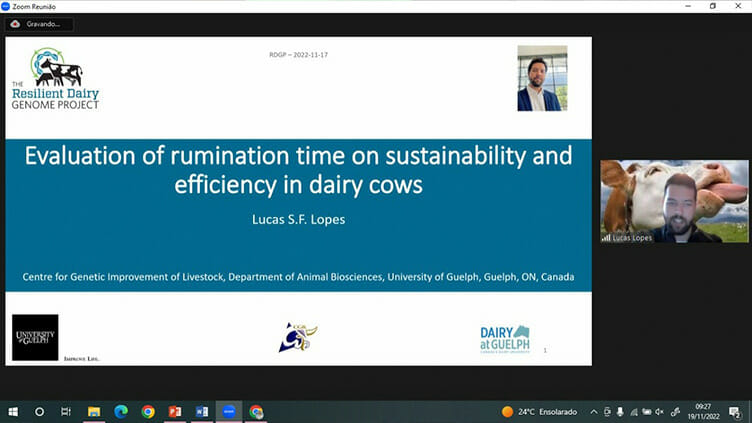The height and width of the screenshot is (423, 752).
Task: Select Lucas Lopes participant video tile
Action: coord(674,201)
